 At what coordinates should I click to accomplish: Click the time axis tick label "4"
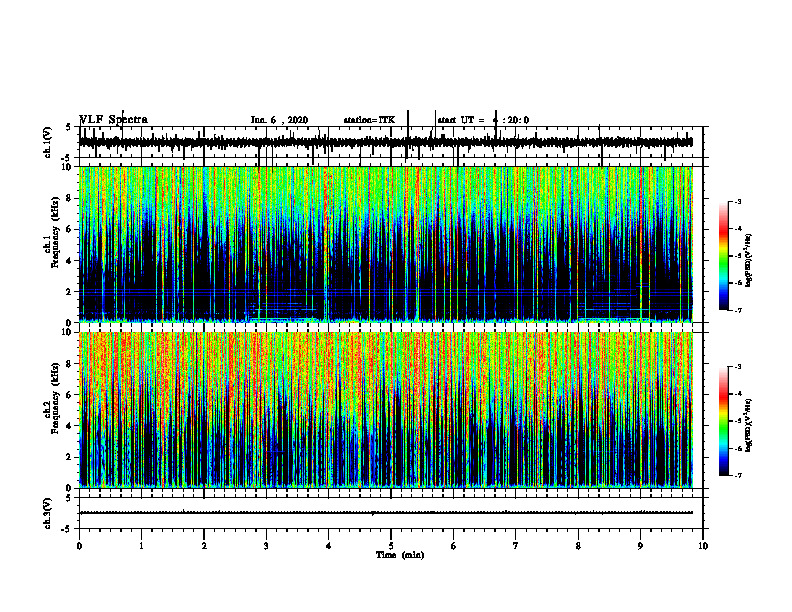point(329,546)
